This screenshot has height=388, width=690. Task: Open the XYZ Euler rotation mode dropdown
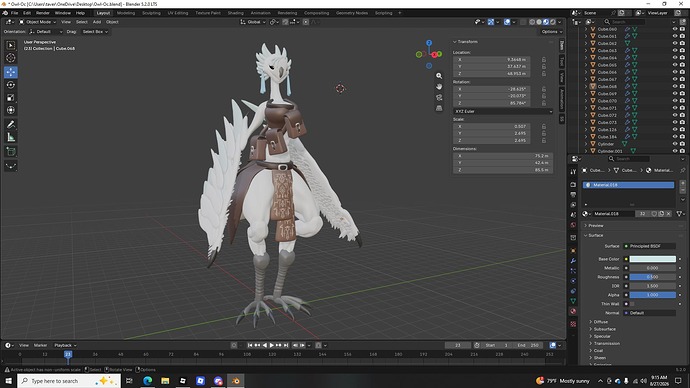503,111
